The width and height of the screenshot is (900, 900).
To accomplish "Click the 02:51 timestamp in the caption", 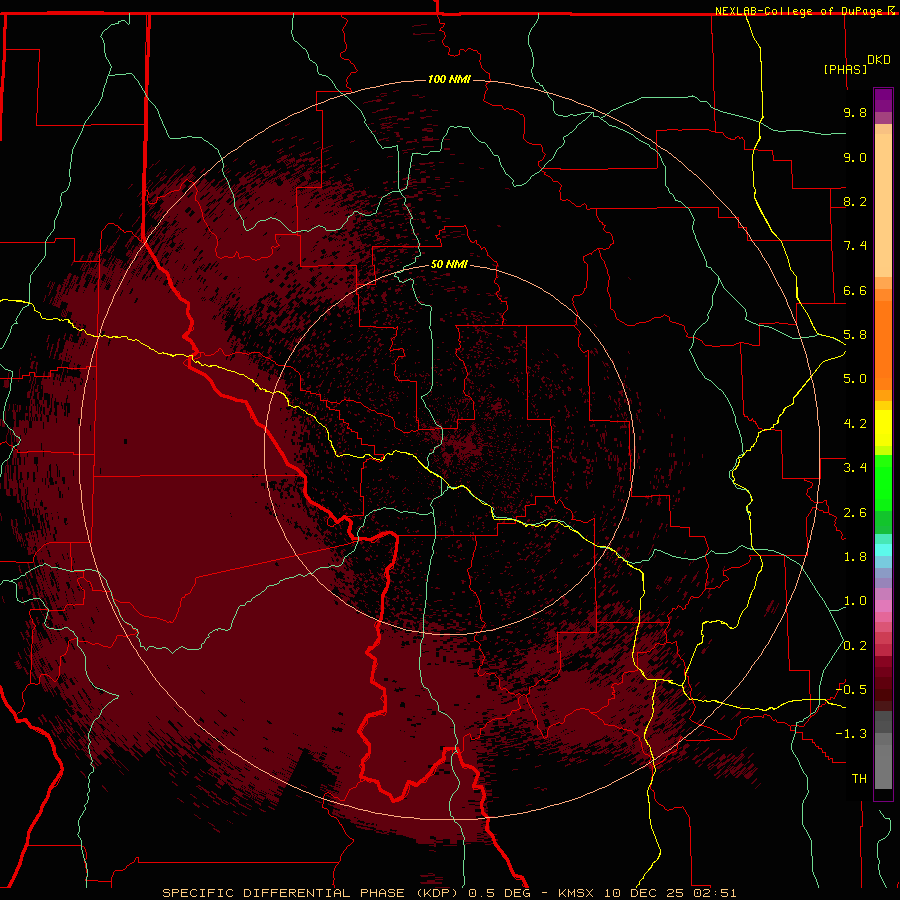I will (x=715, y=893).
